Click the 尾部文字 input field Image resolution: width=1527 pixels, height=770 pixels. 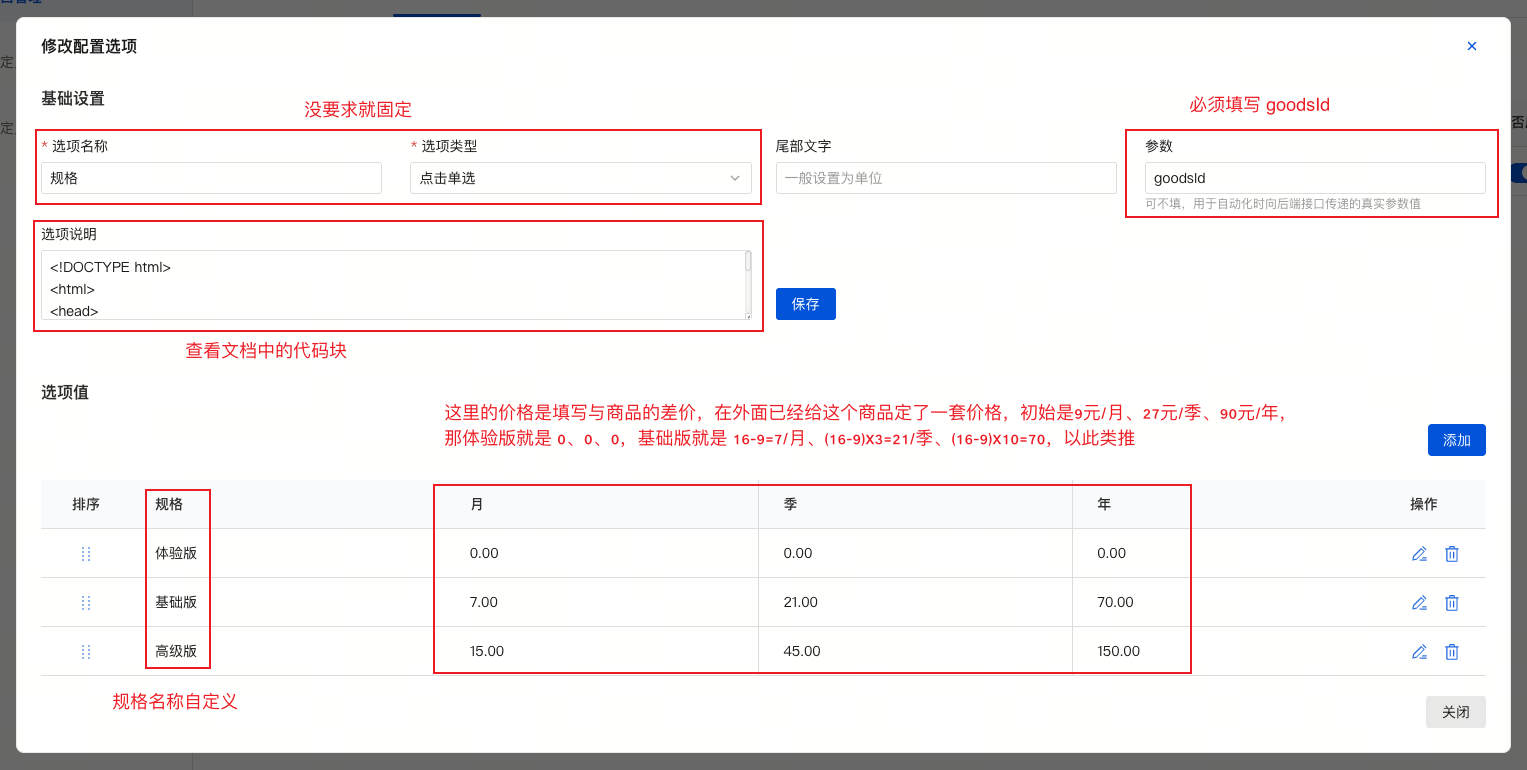[945, 179]
